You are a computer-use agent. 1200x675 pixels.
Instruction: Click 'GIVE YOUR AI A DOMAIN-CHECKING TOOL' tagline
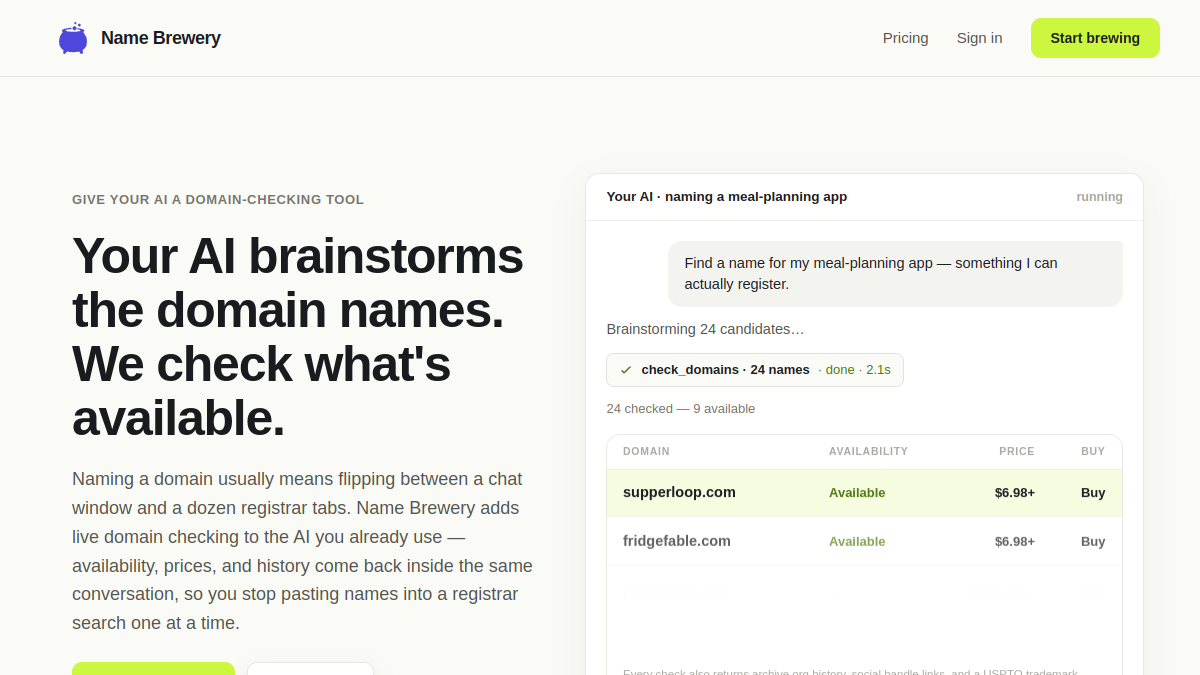[218, 200]
